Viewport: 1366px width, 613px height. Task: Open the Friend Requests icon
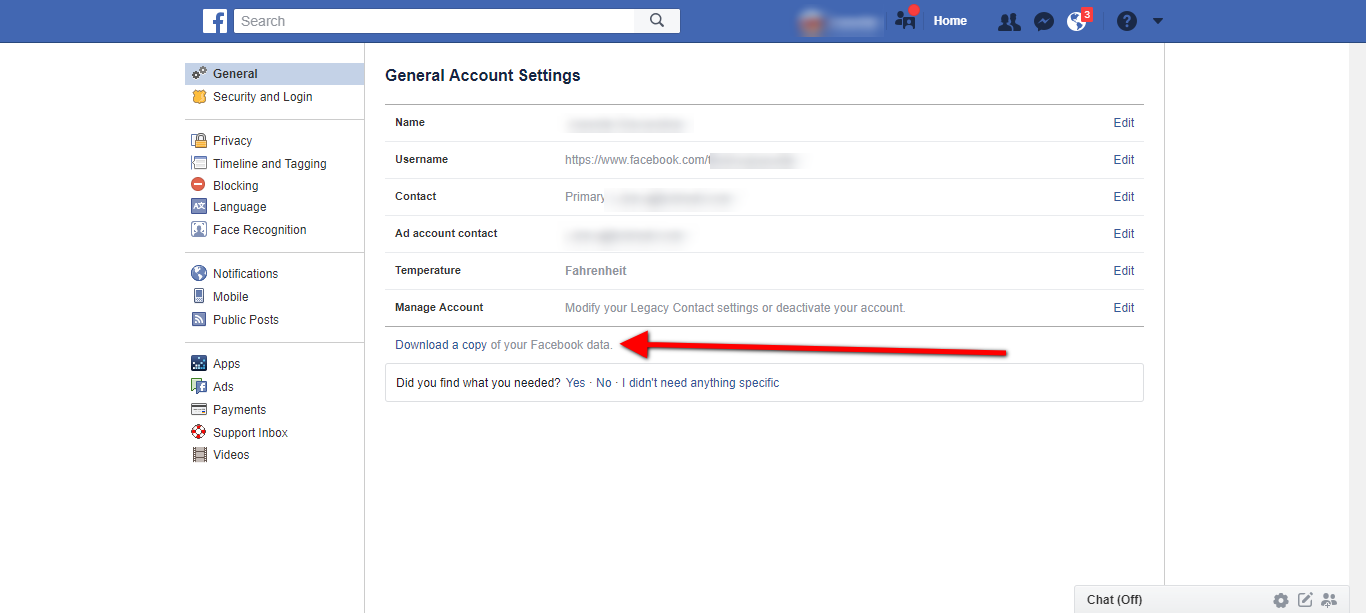click(x=1009, y=21)
